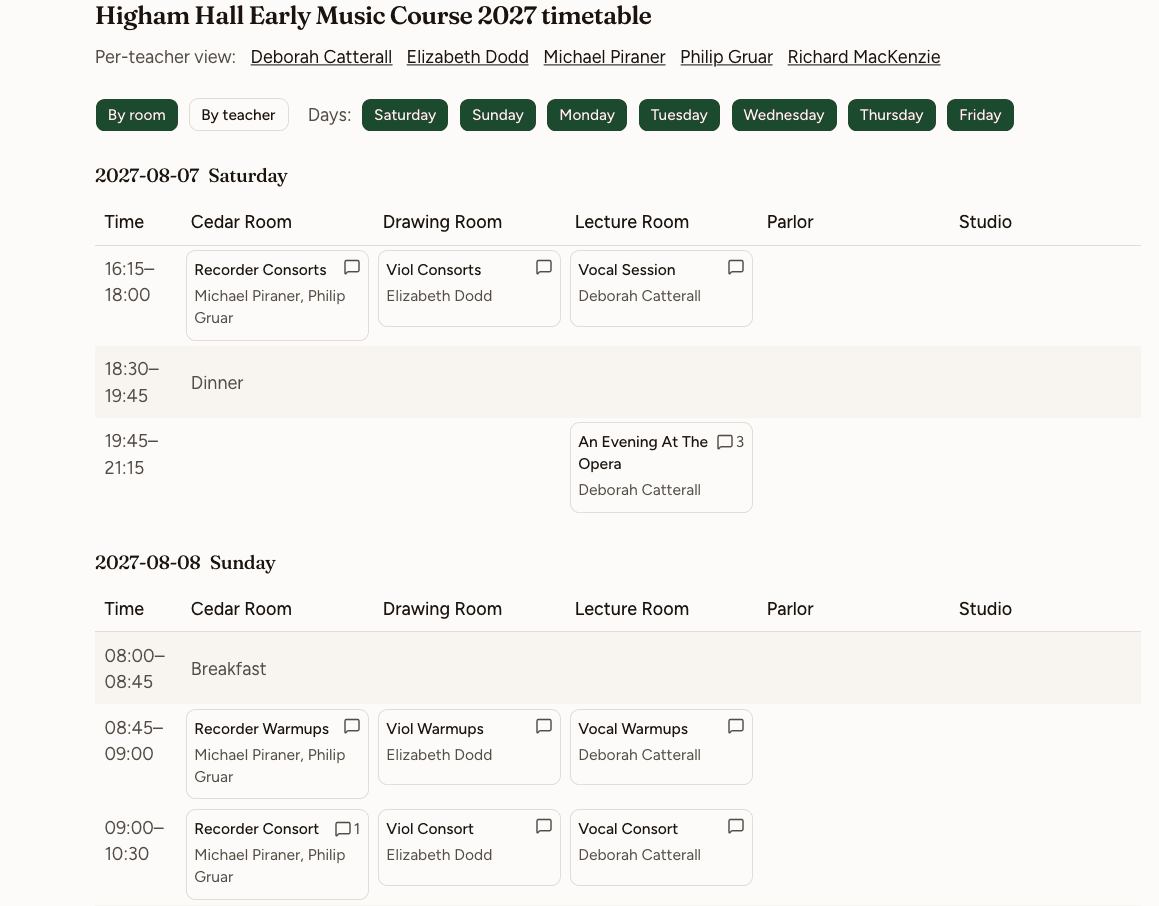Click the Breakfast row on Sunday
Viewport: 1159px width, 906px height.
pos(618,668)
